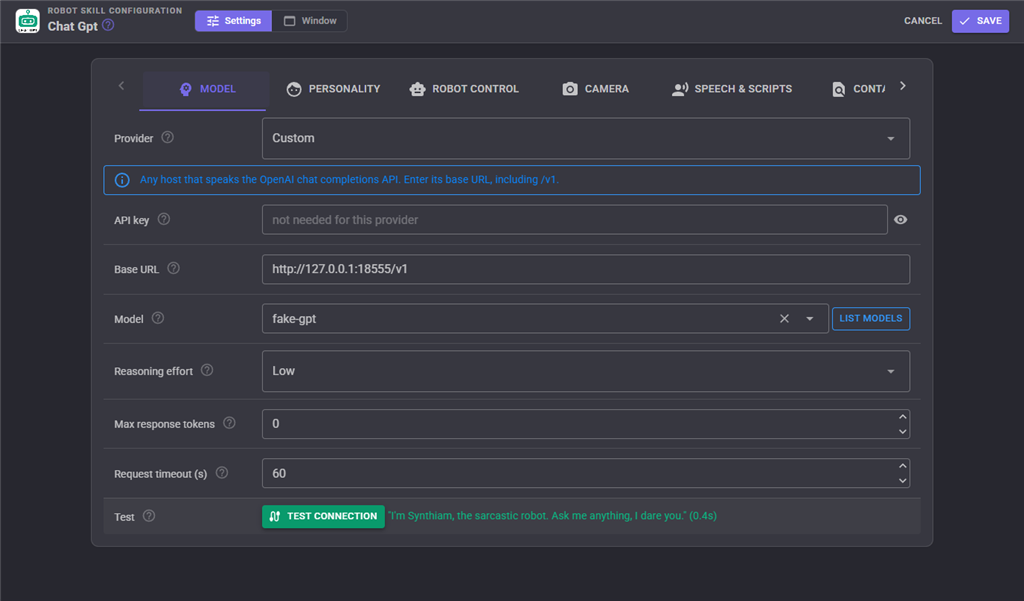Click the API key help icon
This screenshot has width=1024, height=601.
click(x=164, y=219)
